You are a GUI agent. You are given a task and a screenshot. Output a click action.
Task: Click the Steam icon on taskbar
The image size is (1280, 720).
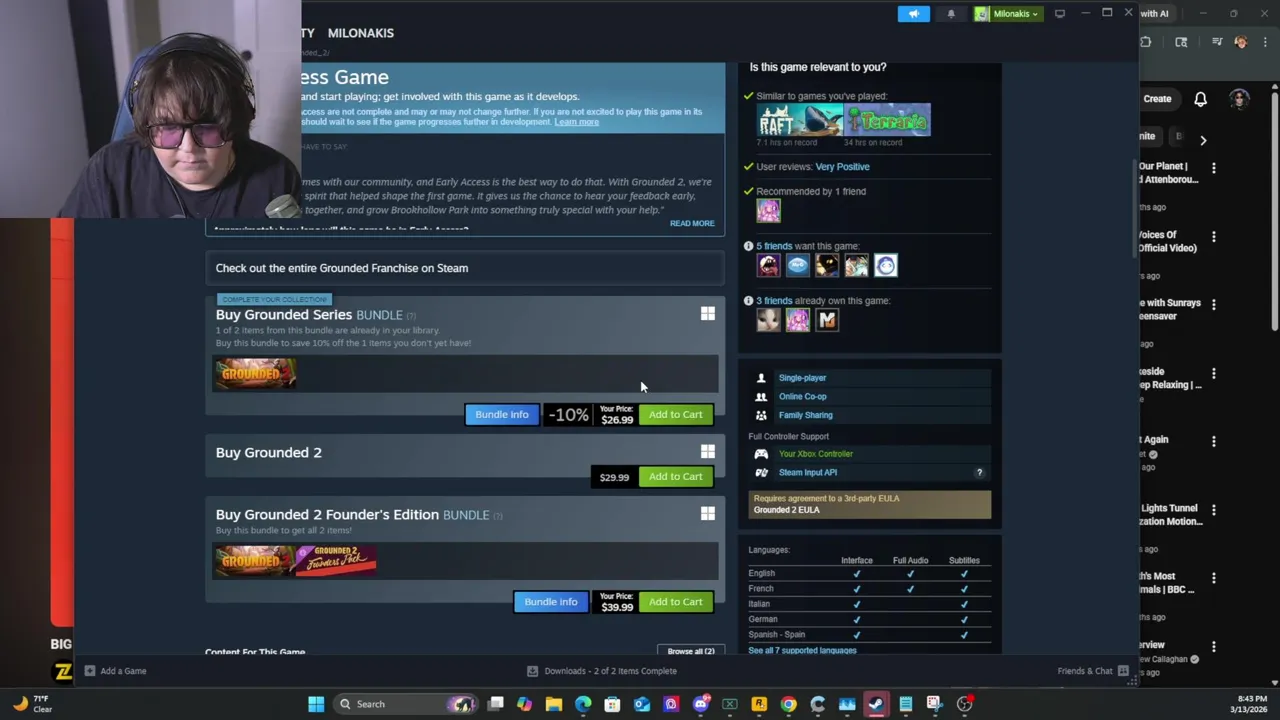(876, 704)
